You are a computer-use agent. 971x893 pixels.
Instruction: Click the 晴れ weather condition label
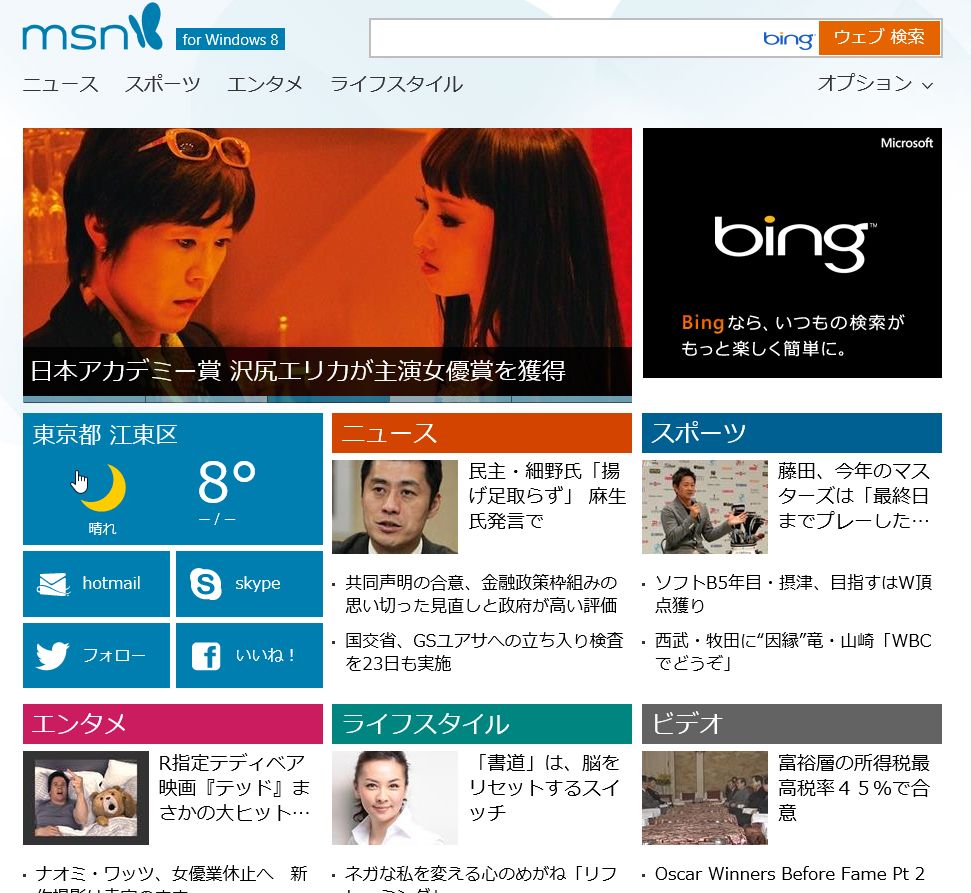pyautogui.click(x=102, y=528)
